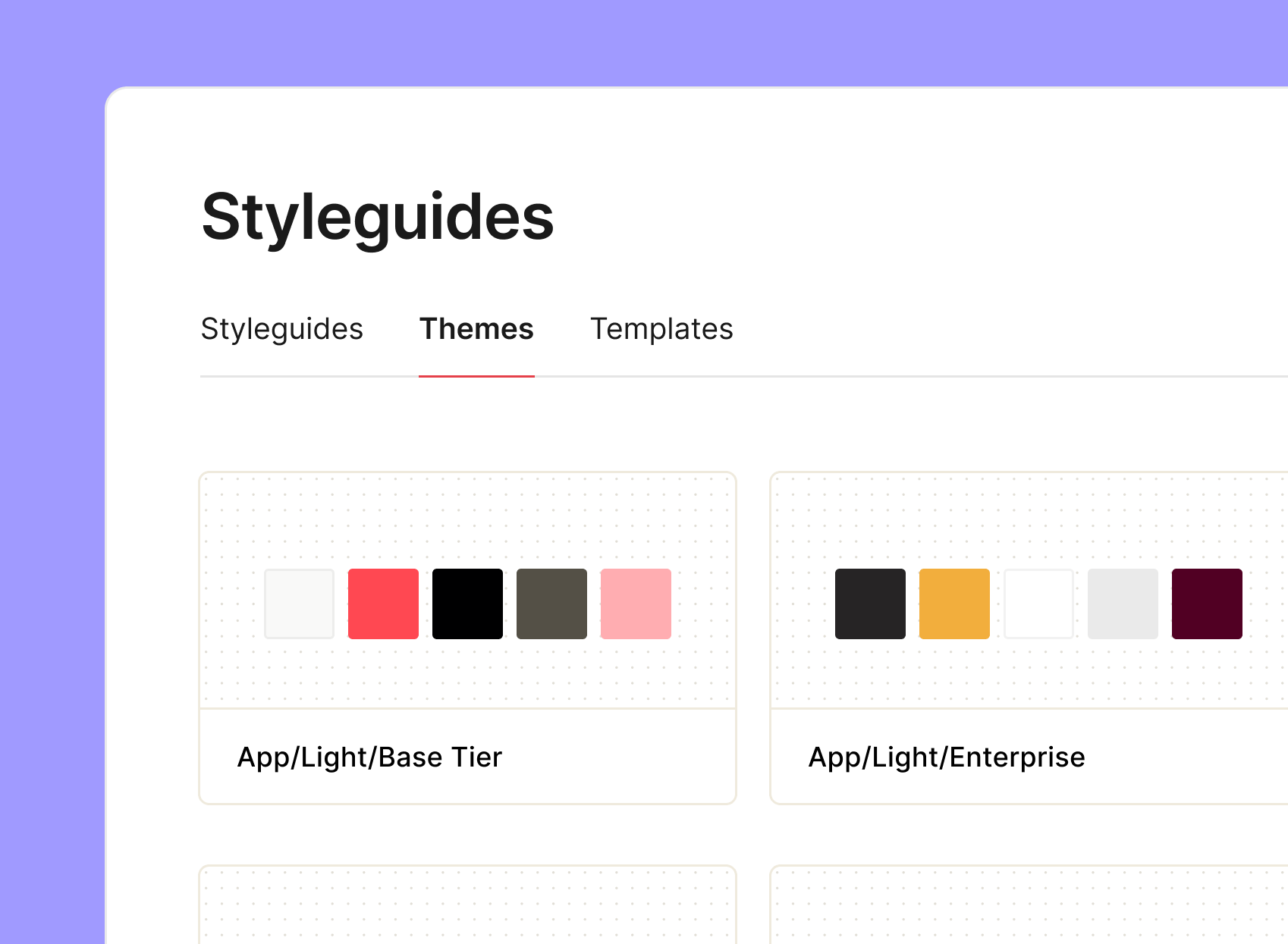1288x944 pixels.
Task: Click the Styleguides page heading
Action: pos(377,219)
